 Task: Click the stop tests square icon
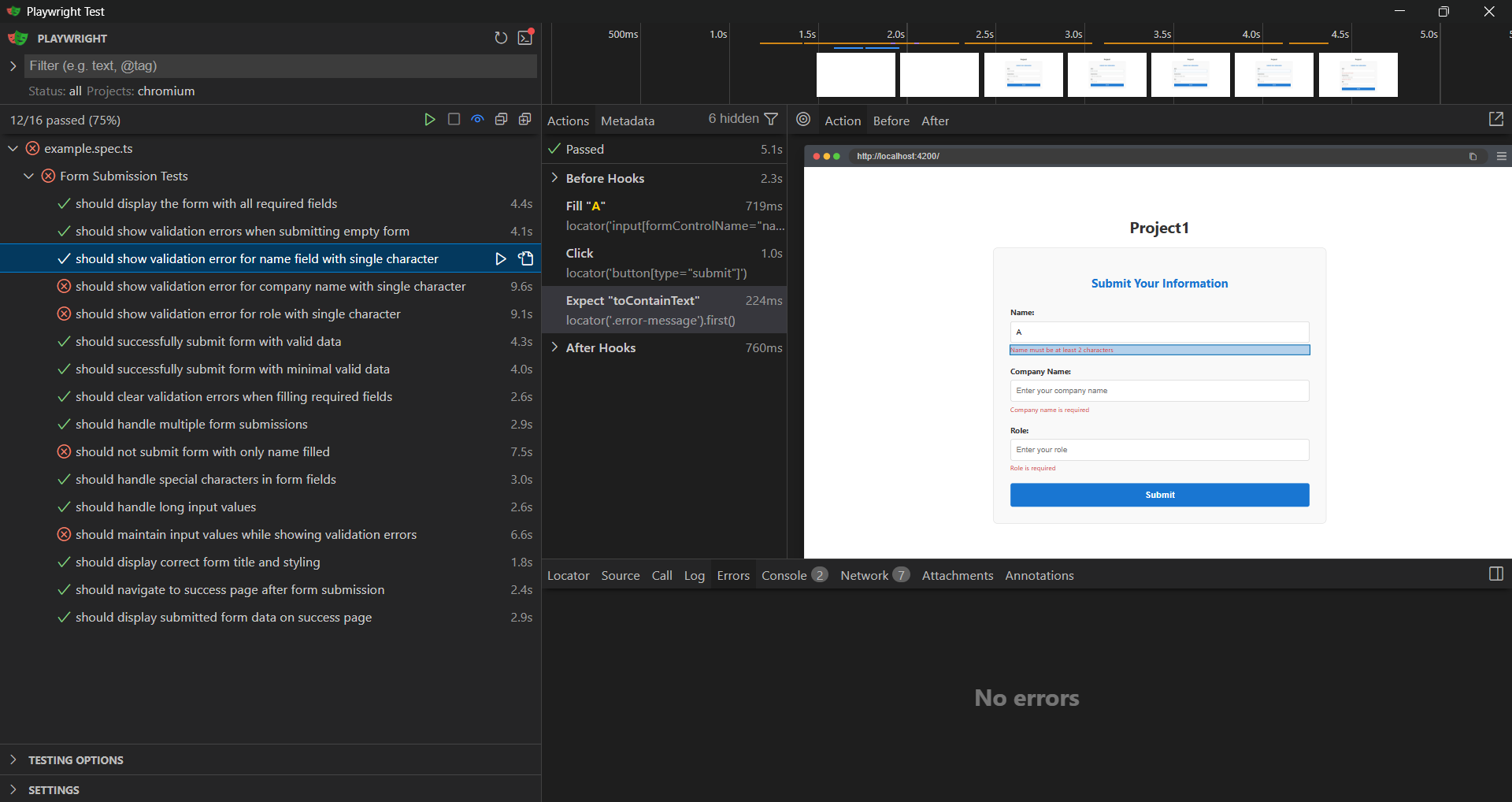pyautogui.click(x=454, y=120)
